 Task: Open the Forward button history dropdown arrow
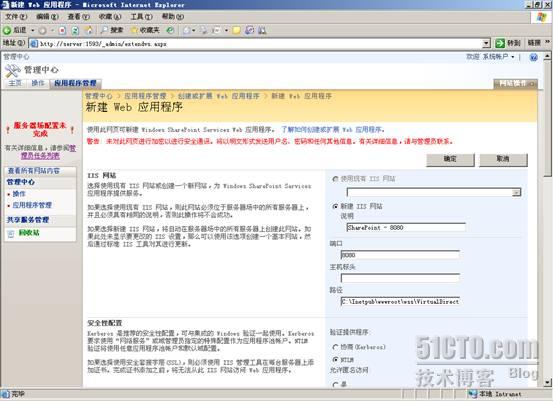[x=52, y=31]
